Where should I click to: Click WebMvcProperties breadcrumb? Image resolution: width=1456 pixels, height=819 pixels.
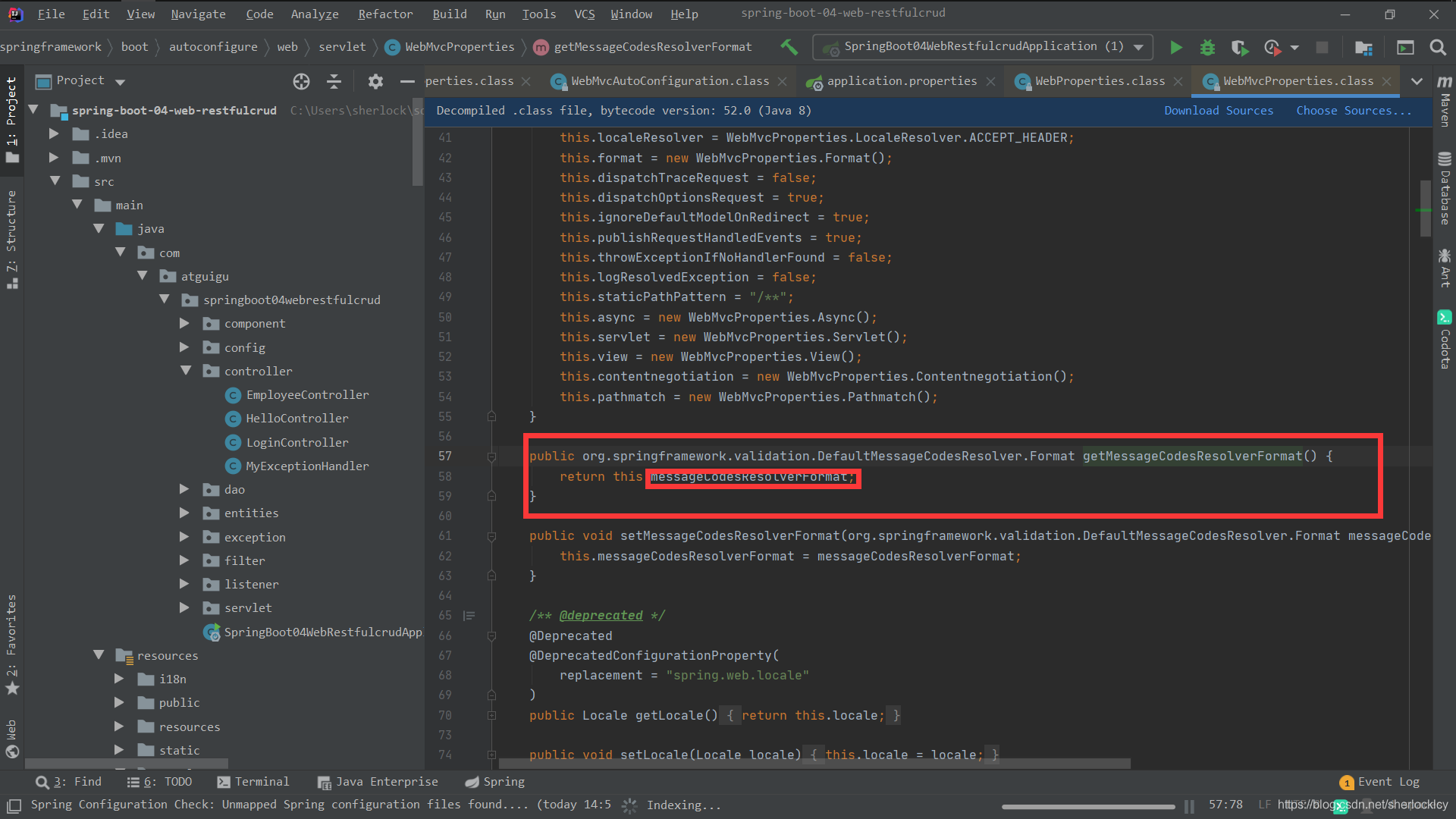click(x=450, y=47)
